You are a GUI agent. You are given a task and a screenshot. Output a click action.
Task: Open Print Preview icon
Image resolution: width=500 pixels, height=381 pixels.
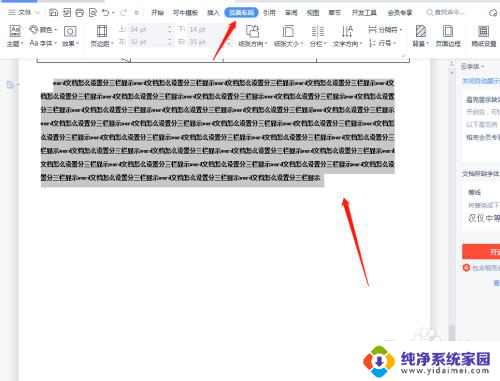click(x=93, y=13)
